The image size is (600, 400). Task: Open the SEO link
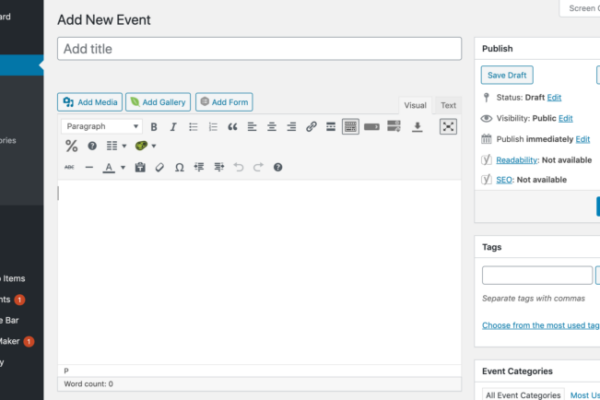pyautogui.click(x=504, y=180)
